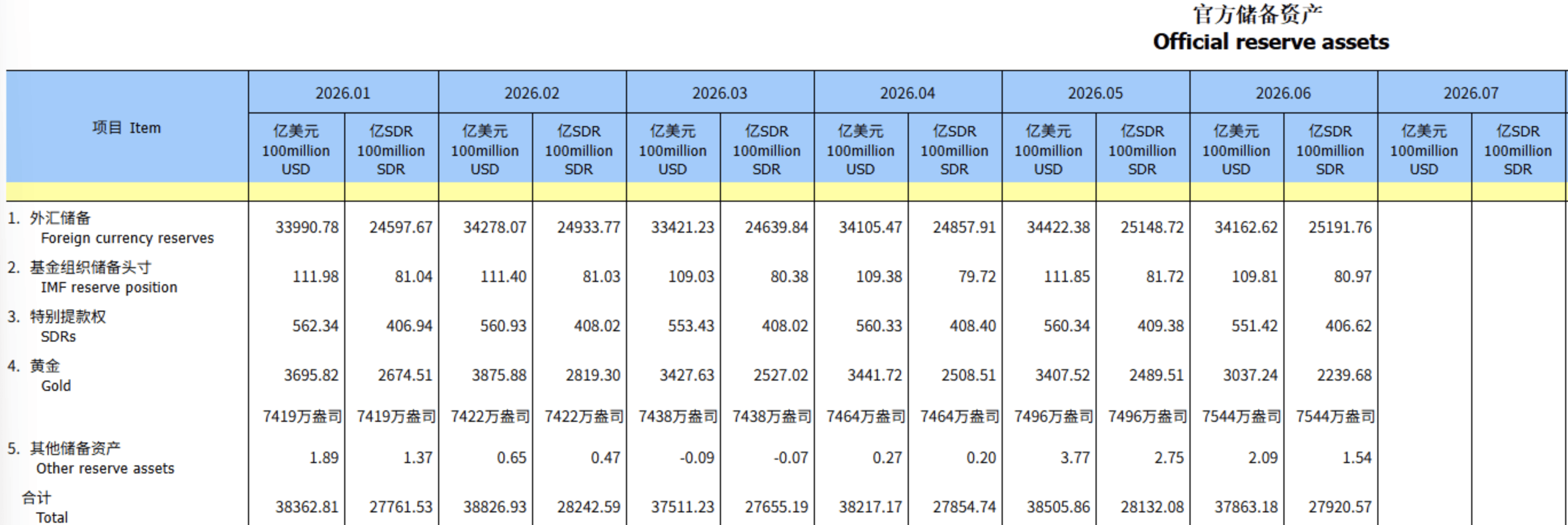
Task: Select the SDRs row label
Action: pos(58,337)
